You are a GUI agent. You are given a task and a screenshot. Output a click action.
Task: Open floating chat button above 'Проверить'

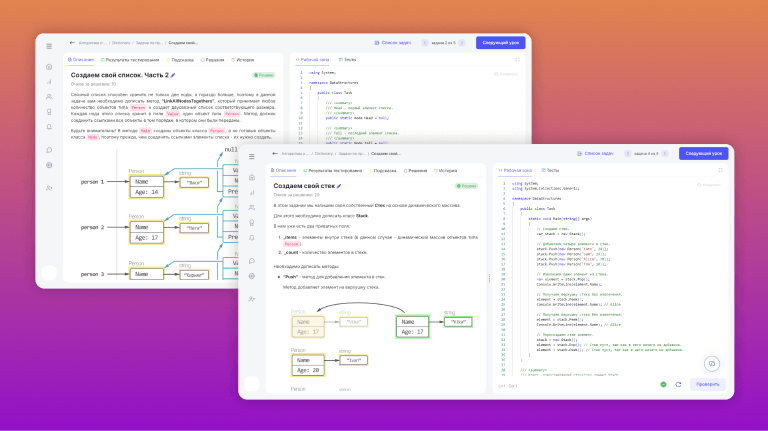[x=712, y=364]
